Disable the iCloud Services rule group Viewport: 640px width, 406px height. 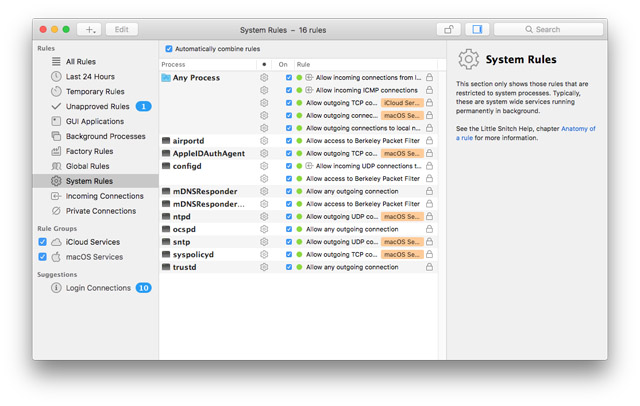42,242
